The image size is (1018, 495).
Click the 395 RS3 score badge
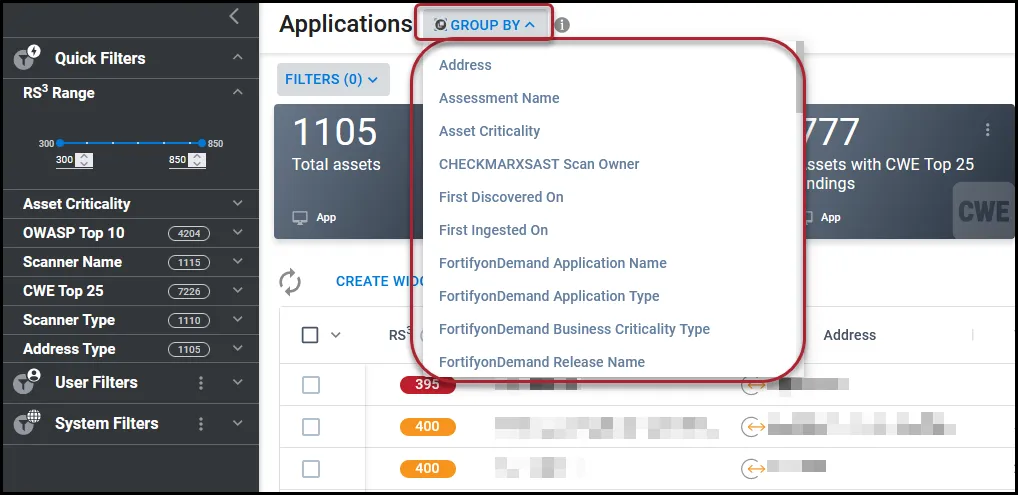click(x=427, y=385)
